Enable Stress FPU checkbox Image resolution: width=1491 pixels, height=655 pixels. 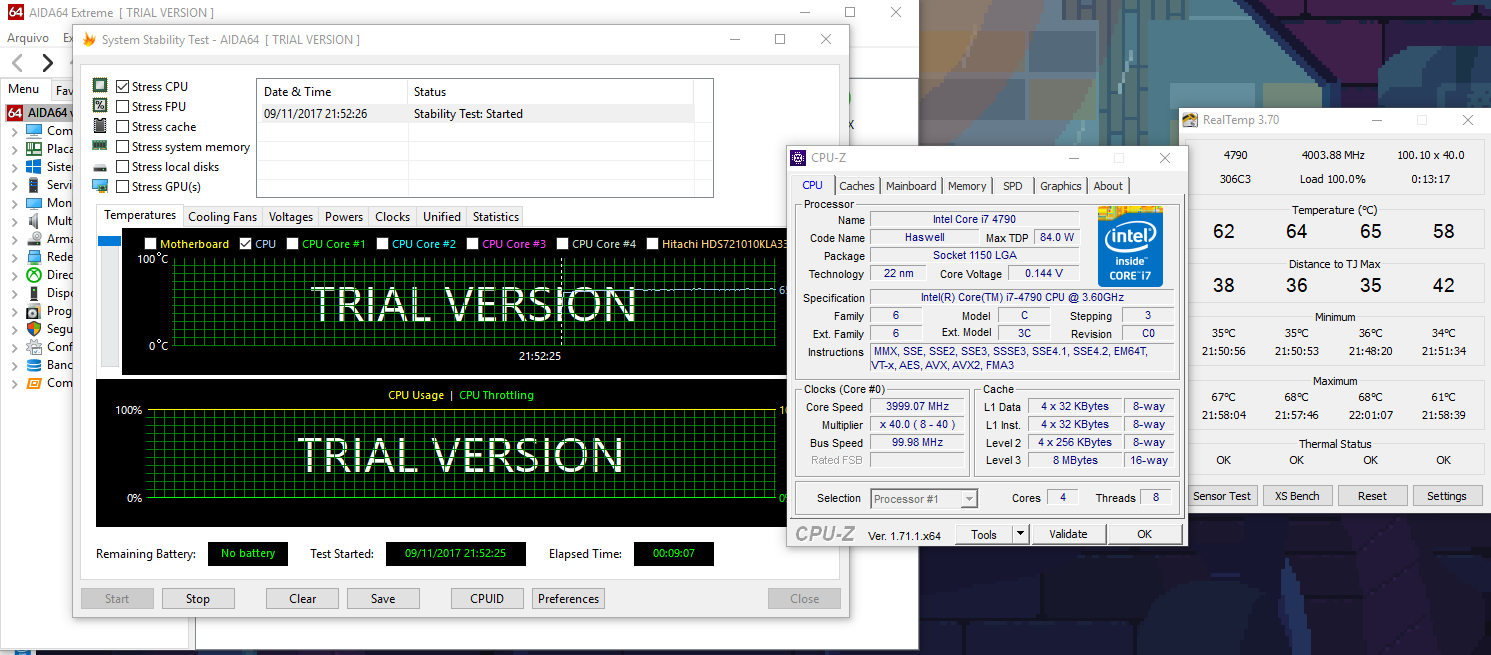123,107
